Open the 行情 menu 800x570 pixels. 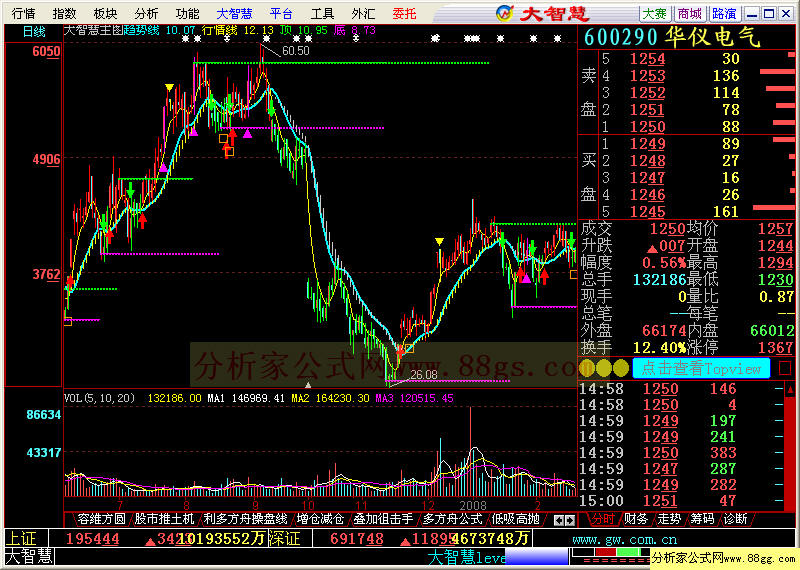[23, 14]
